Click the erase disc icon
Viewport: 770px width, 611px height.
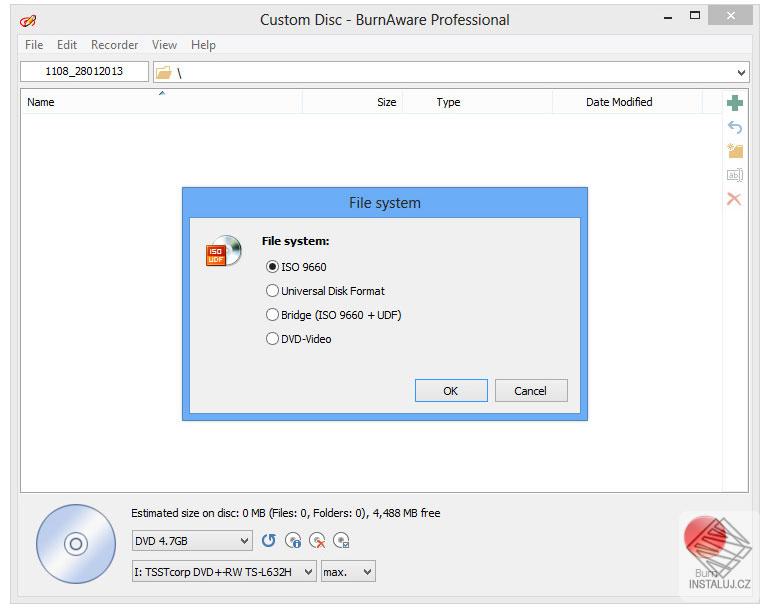pyautogui.click(x=317, y=541)
